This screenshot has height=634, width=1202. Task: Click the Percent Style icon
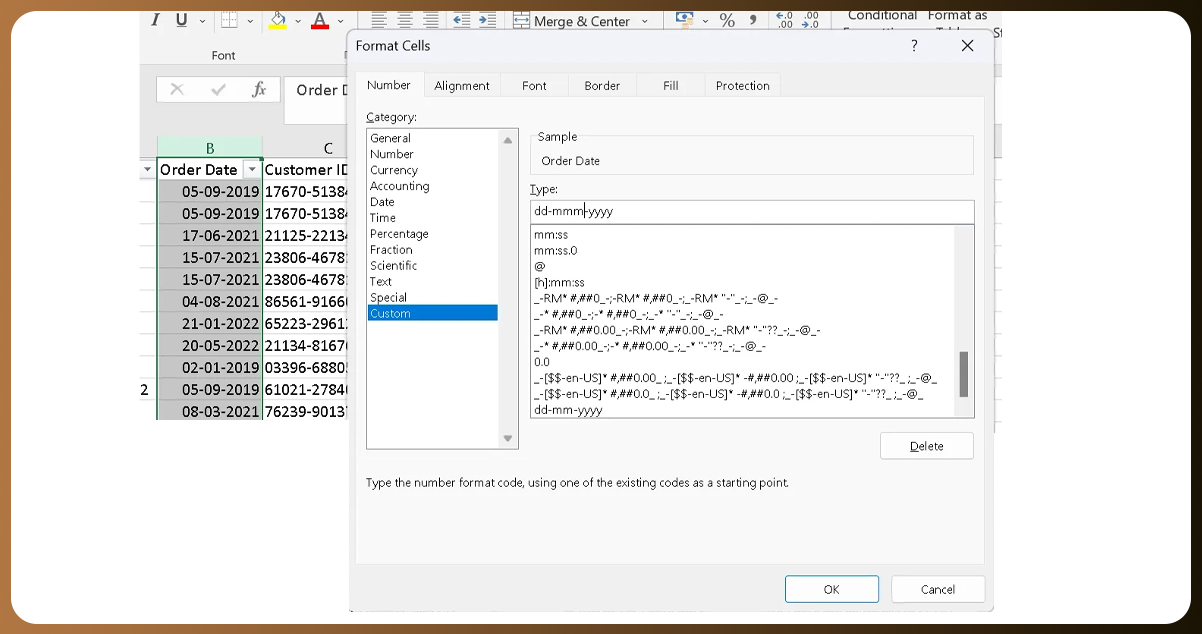727,20
